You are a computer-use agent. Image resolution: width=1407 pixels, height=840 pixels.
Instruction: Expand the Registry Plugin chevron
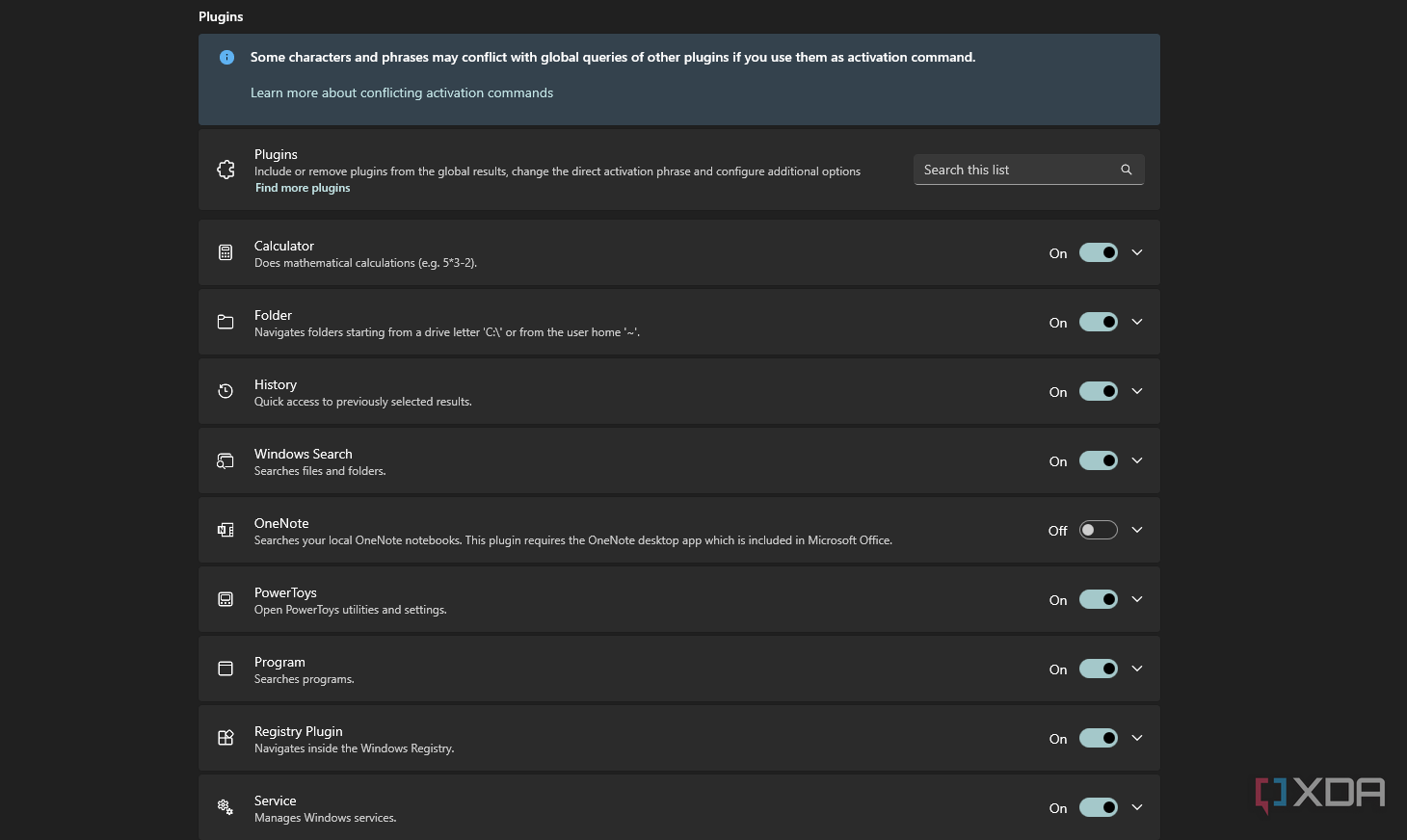pos(1137,738)
